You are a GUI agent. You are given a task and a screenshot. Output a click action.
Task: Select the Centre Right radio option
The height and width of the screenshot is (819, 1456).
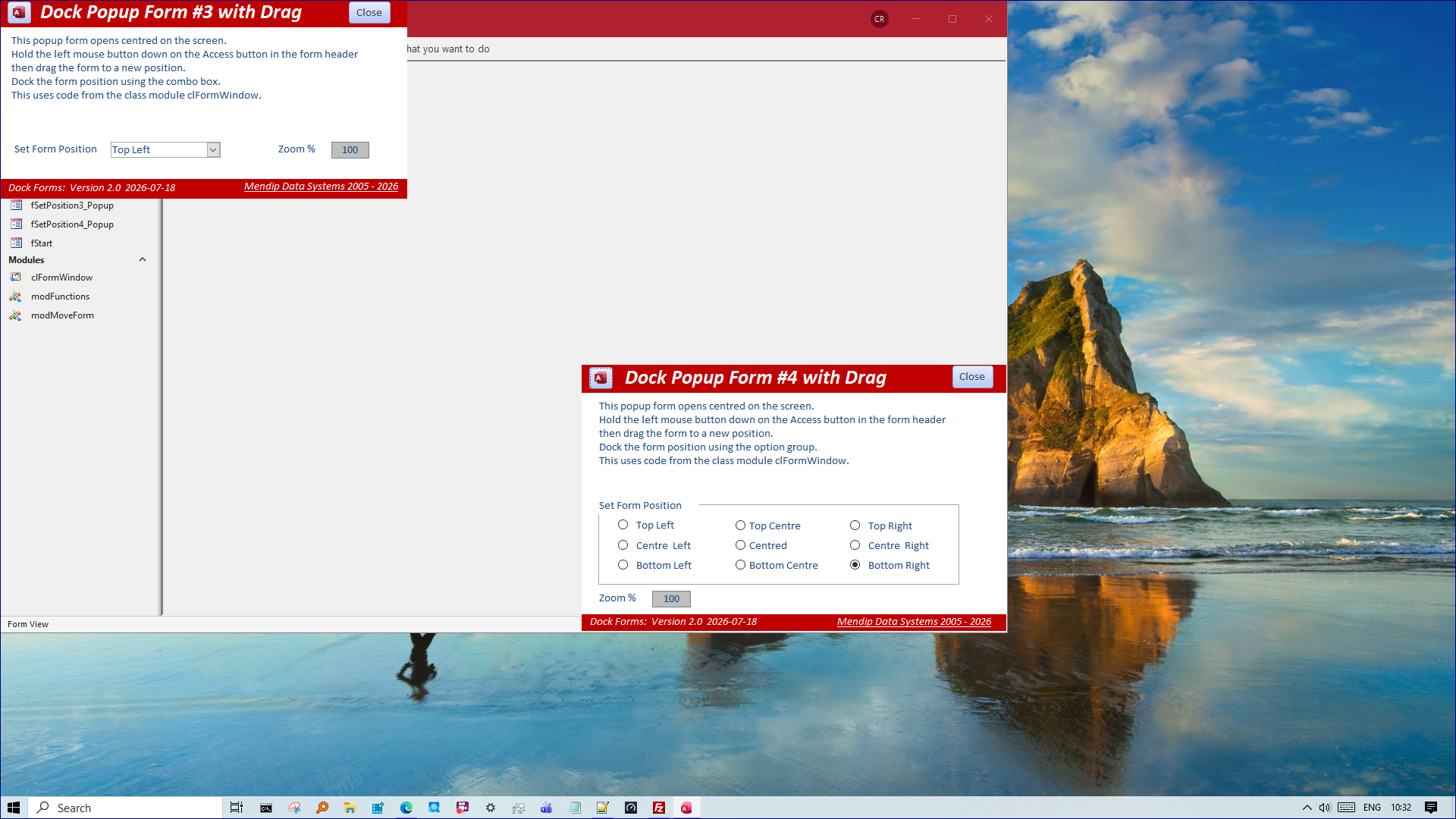coord(855,545)
